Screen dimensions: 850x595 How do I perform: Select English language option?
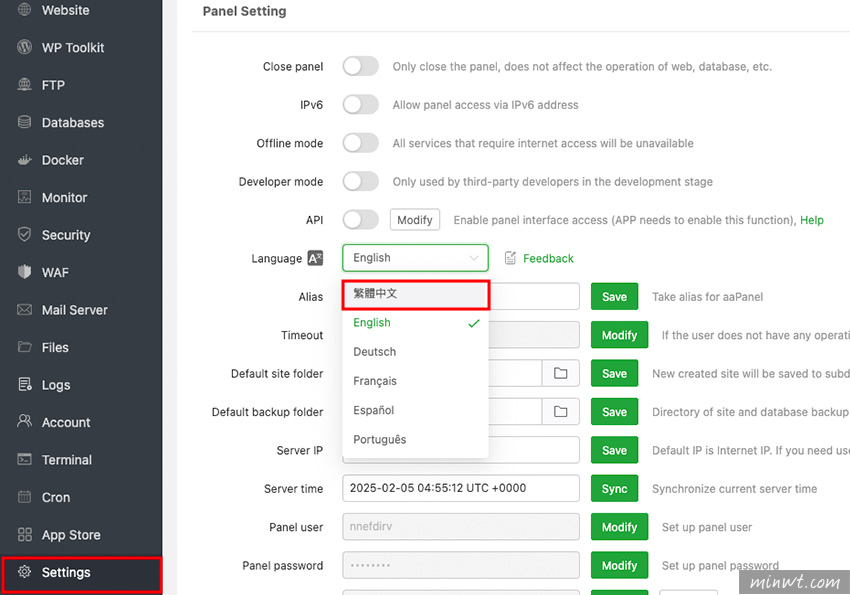(x=415, y=323)
